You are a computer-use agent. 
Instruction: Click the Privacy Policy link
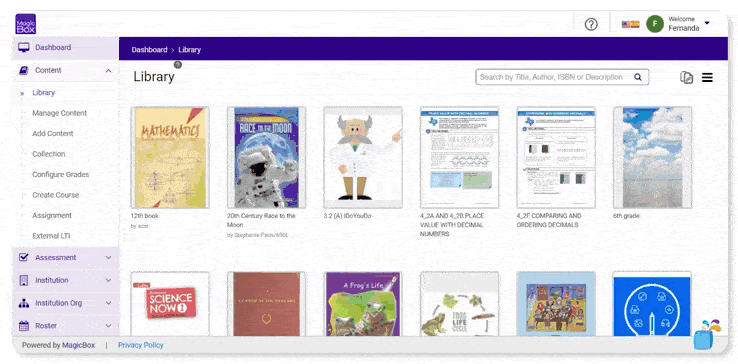140,345
